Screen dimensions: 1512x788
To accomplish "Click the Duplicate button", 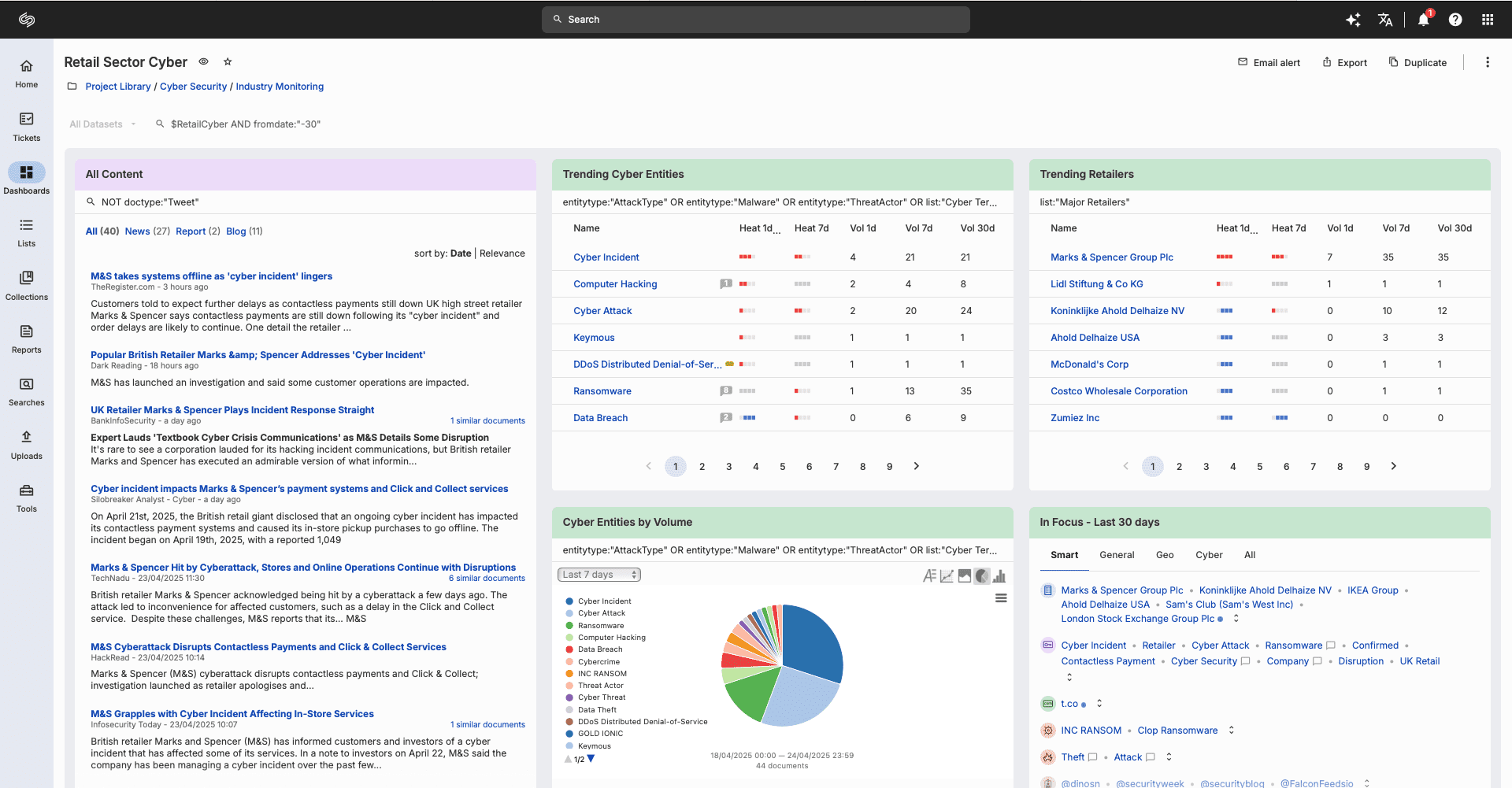I will pos(1417,62).
